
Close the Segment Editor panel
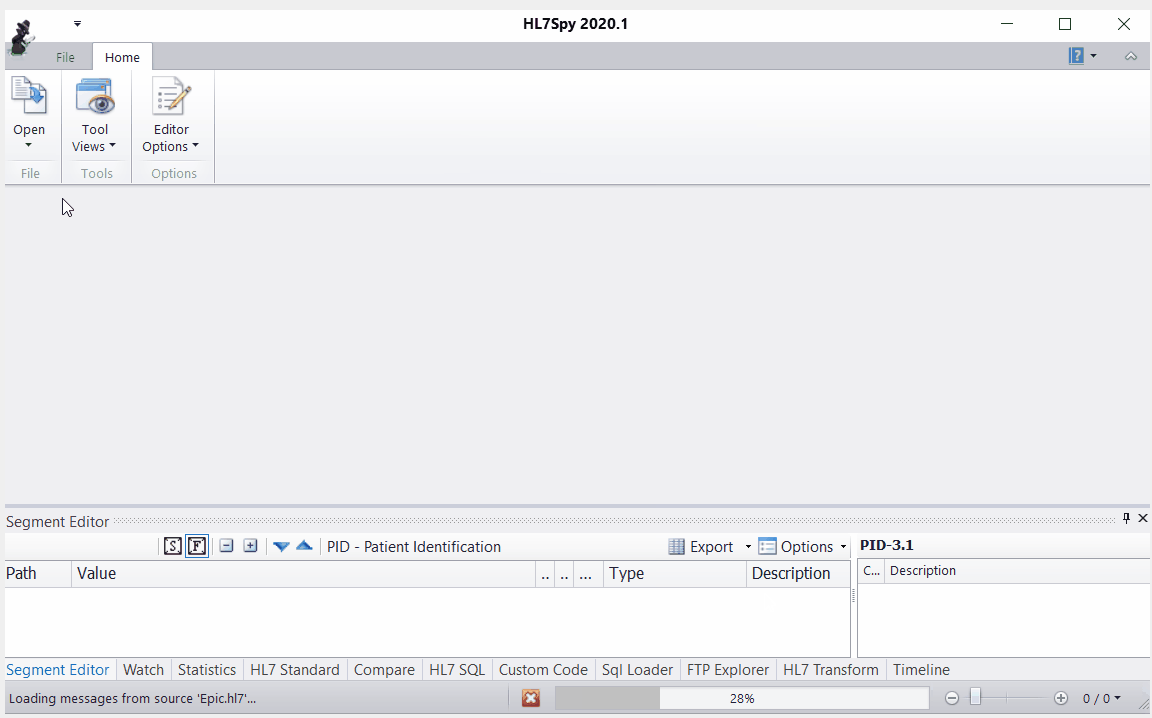point(1142,518)
